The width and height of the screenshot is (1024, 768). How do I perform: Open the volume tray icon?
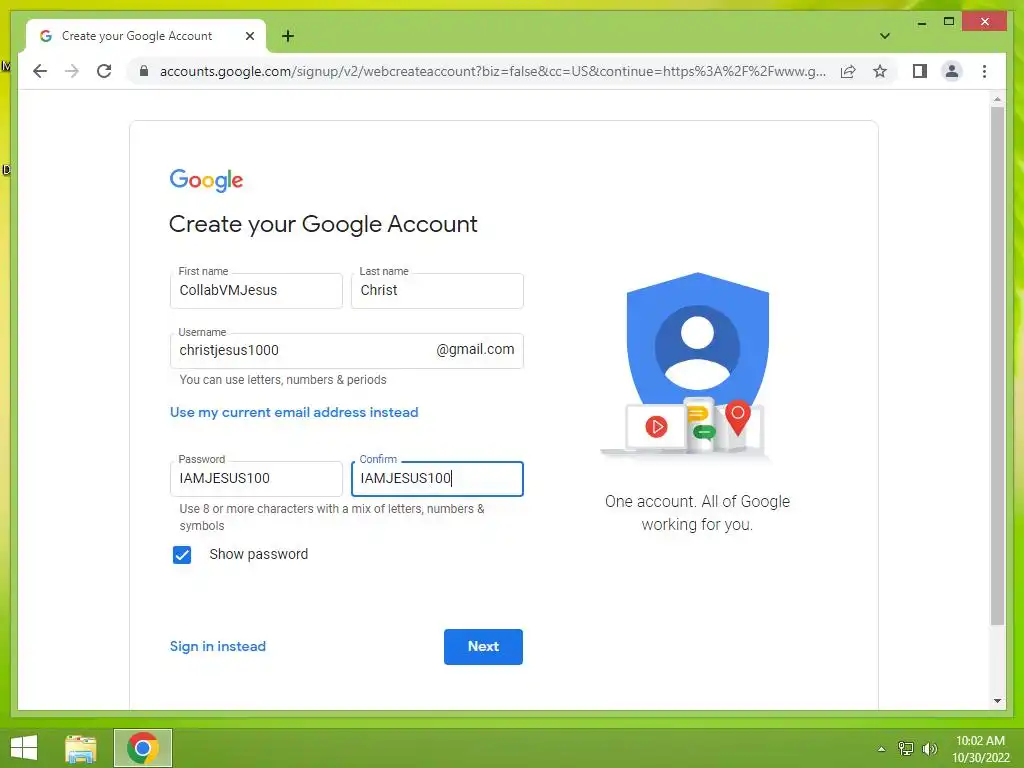coord(929,748)
